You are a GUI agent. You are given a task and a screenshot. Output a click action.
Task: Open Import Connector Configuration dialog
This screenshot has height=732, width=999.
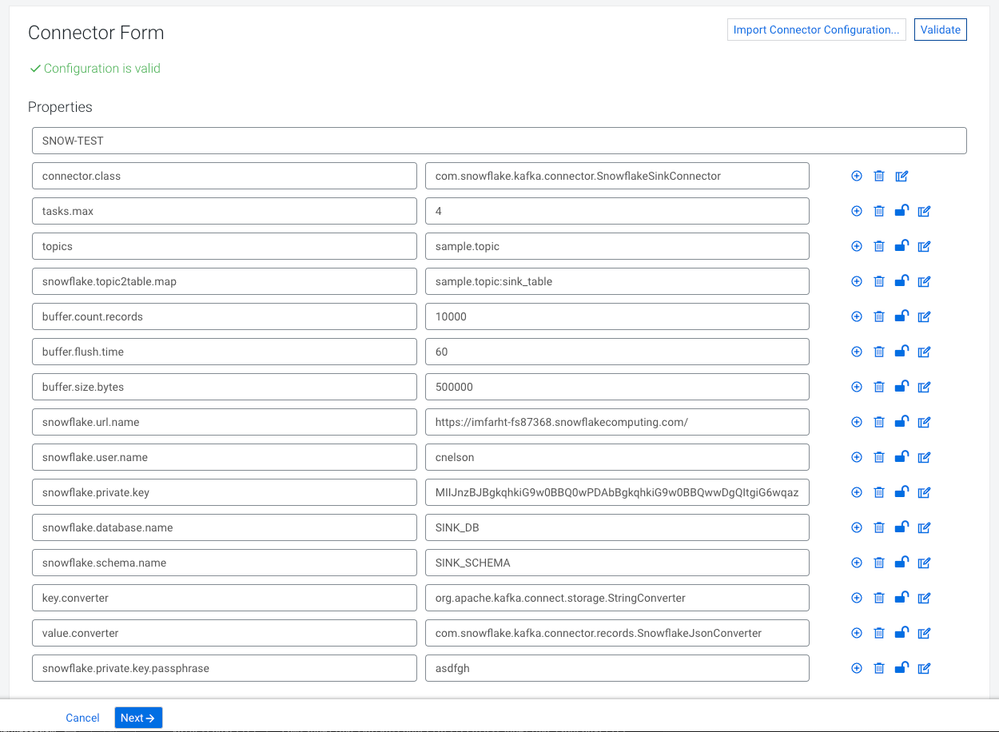(816, 30)
